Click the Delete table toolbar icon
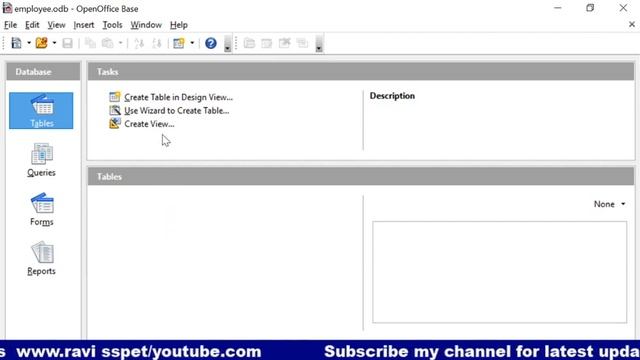This screenshot has height=360, width=640. pyautogui.click(x=284, y=43)
